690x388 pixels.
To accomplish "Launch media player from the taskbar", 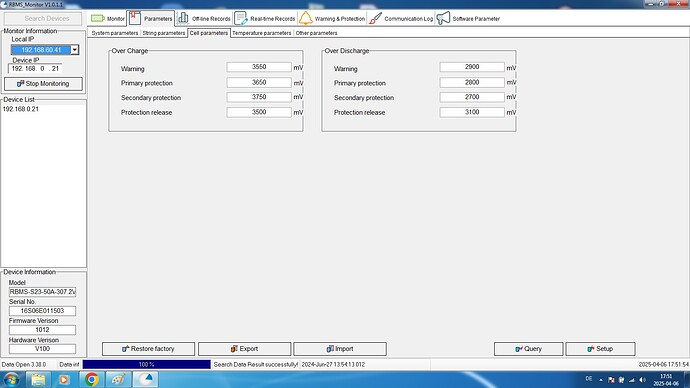I will 64,379.
